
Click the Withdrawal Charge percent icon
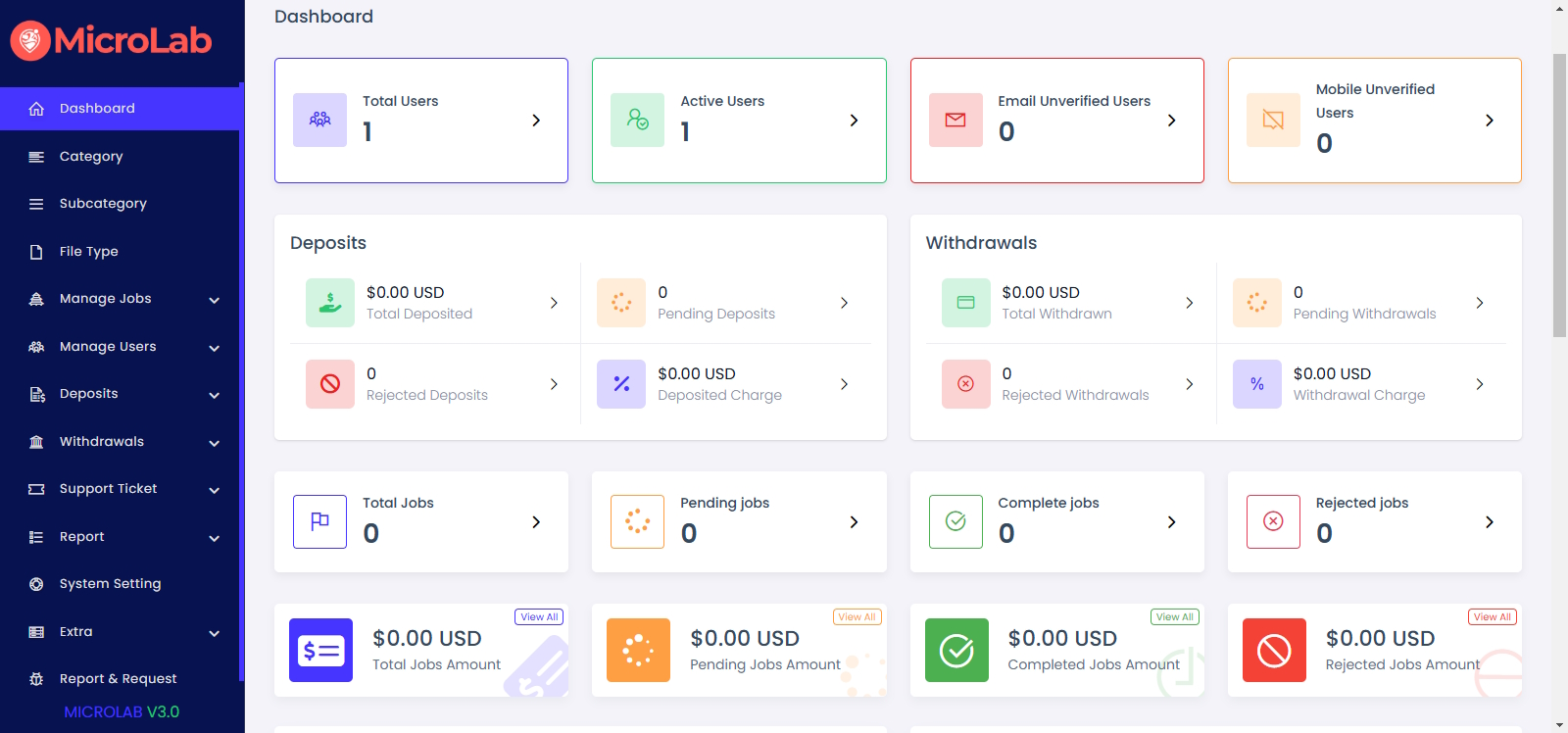coord(1256,384)
